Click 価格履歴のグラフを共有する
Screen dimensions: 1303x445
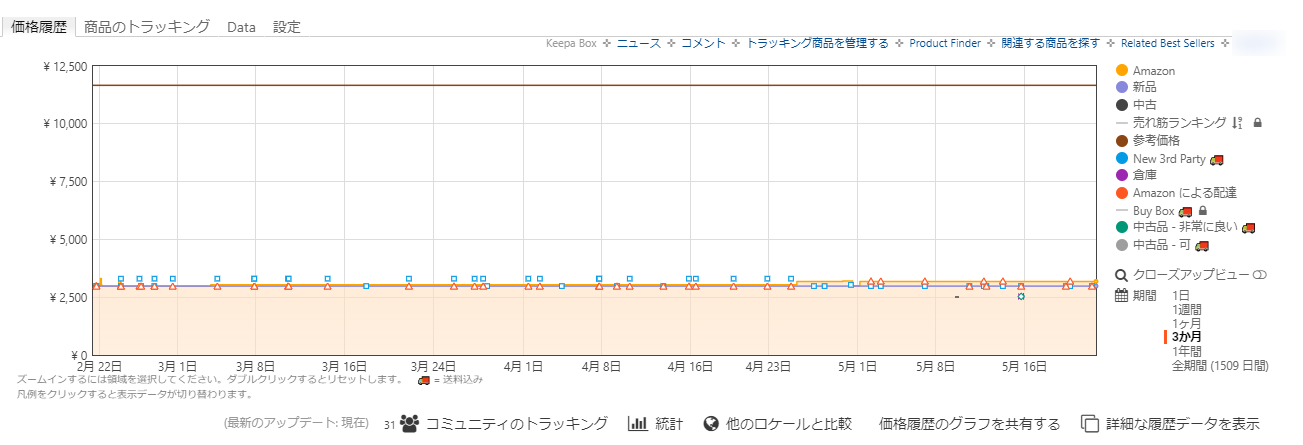pyautogui.click(x=968, y=424)
